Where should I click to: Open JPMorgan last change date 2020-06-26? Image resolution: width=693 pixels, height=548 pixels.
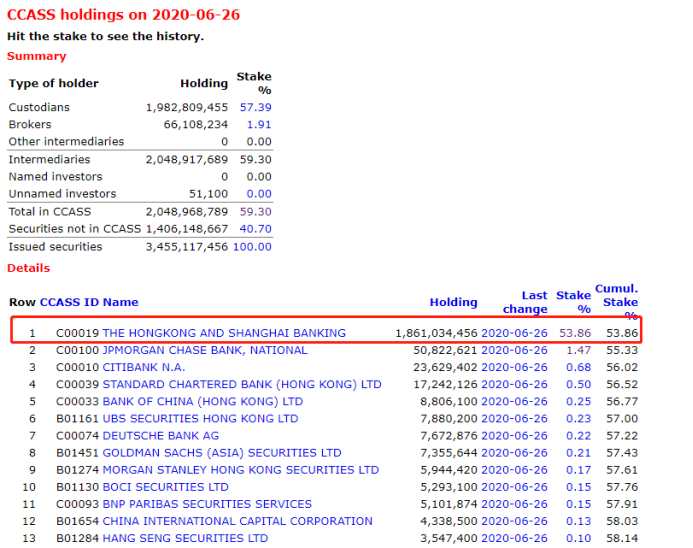514,350
